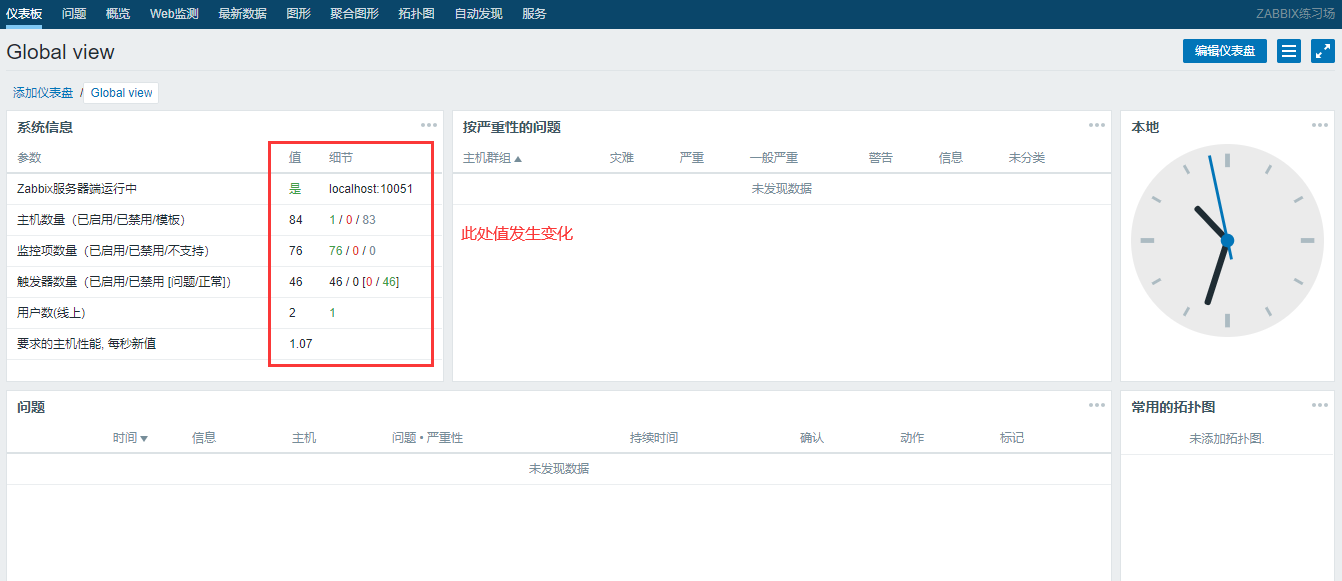This screenshot has height=581, width=1342.
Task: Click the 问题 • 严重性 column header
Action: [x=427, y=438]
